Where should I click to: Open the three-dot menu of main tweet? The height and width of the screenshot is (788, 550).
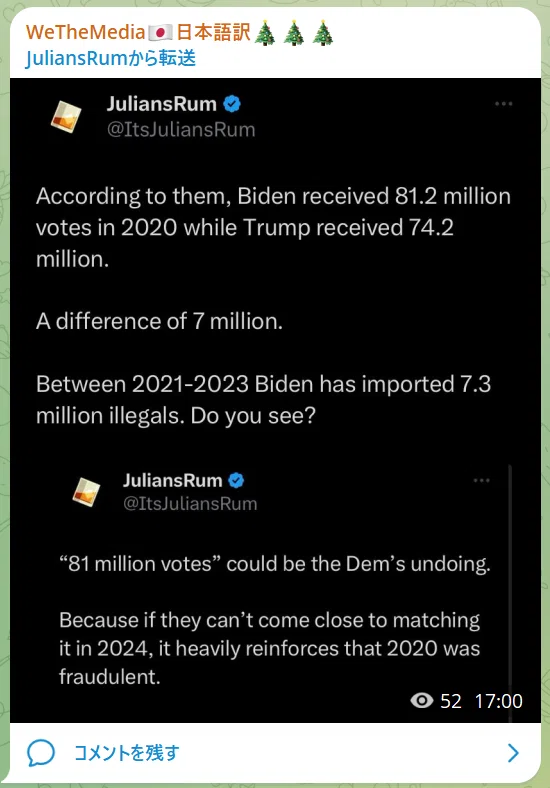[x=503, y=104]
